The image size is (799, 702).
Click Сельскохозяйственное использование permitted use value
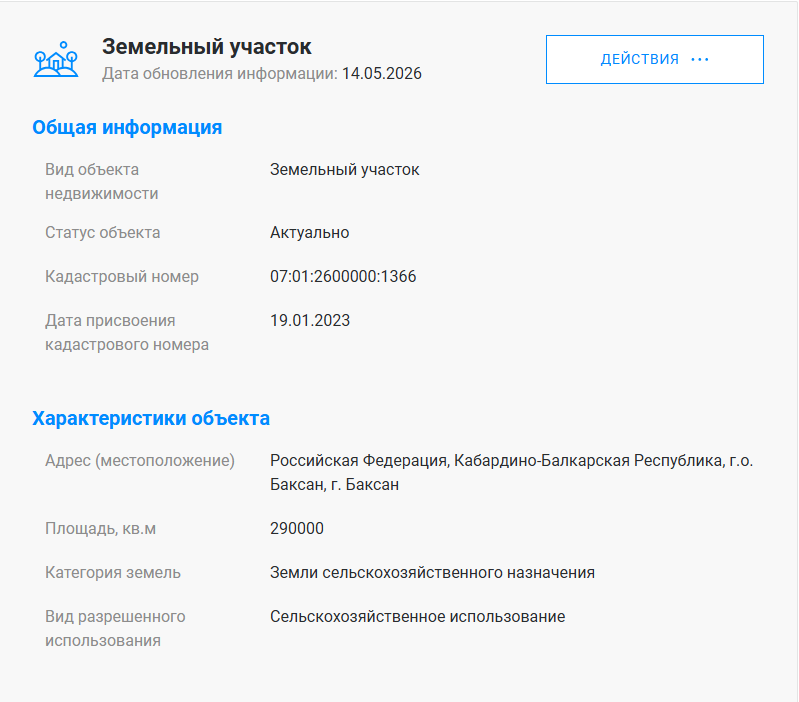[x=417, y=616]
